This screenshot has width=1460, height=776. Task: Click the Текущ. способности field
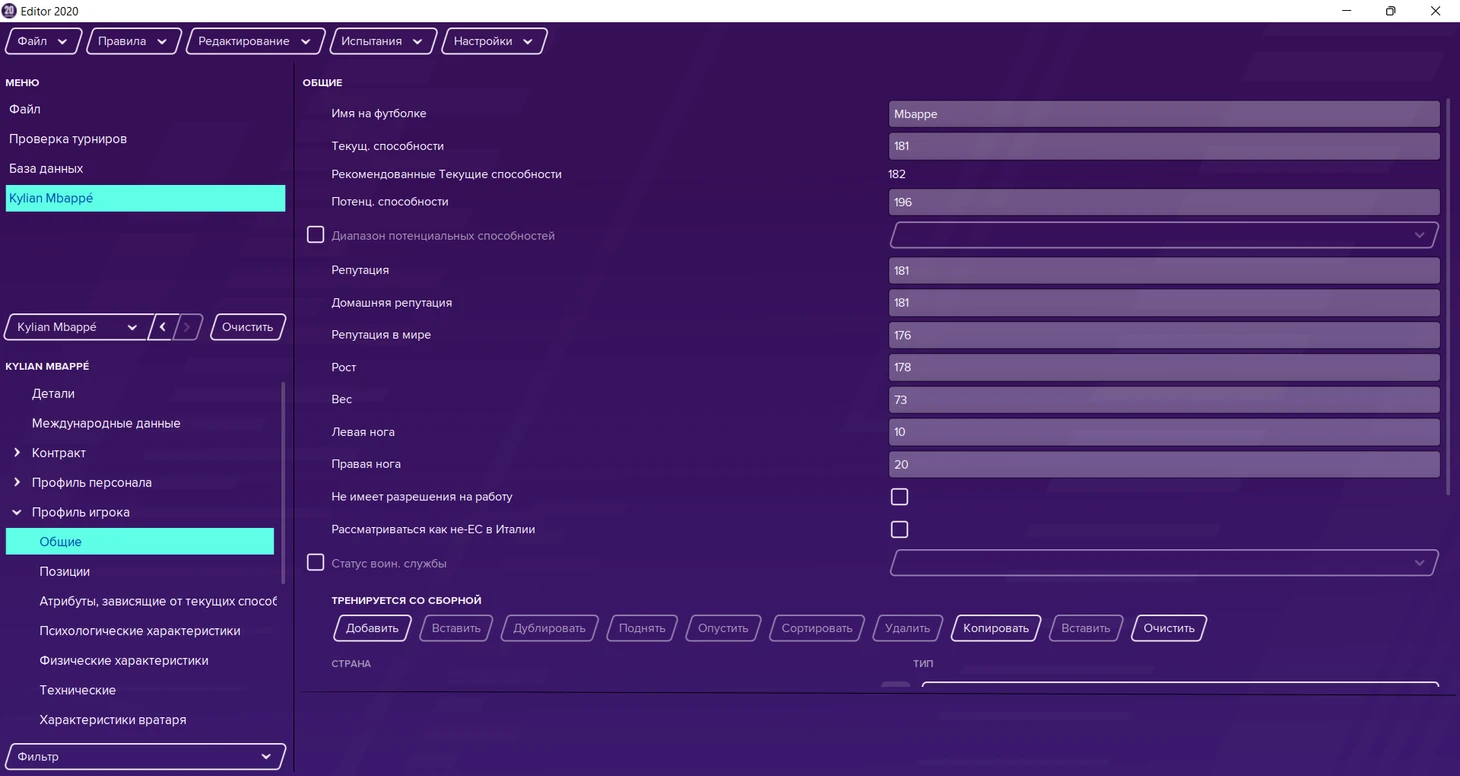point(1164,146)
